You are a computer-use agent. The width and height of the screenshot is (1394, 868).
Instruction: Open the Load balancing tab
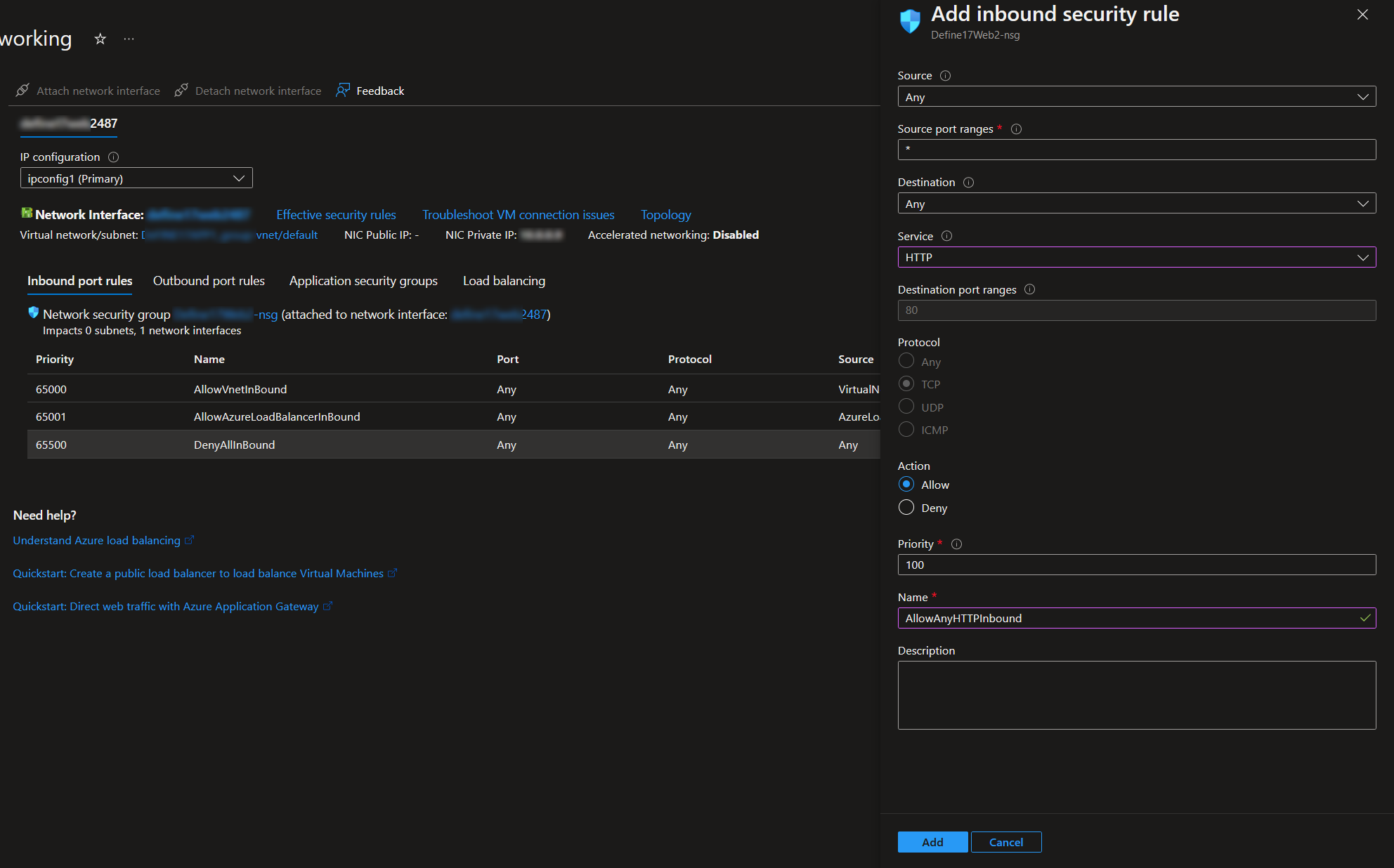[504, 281]
